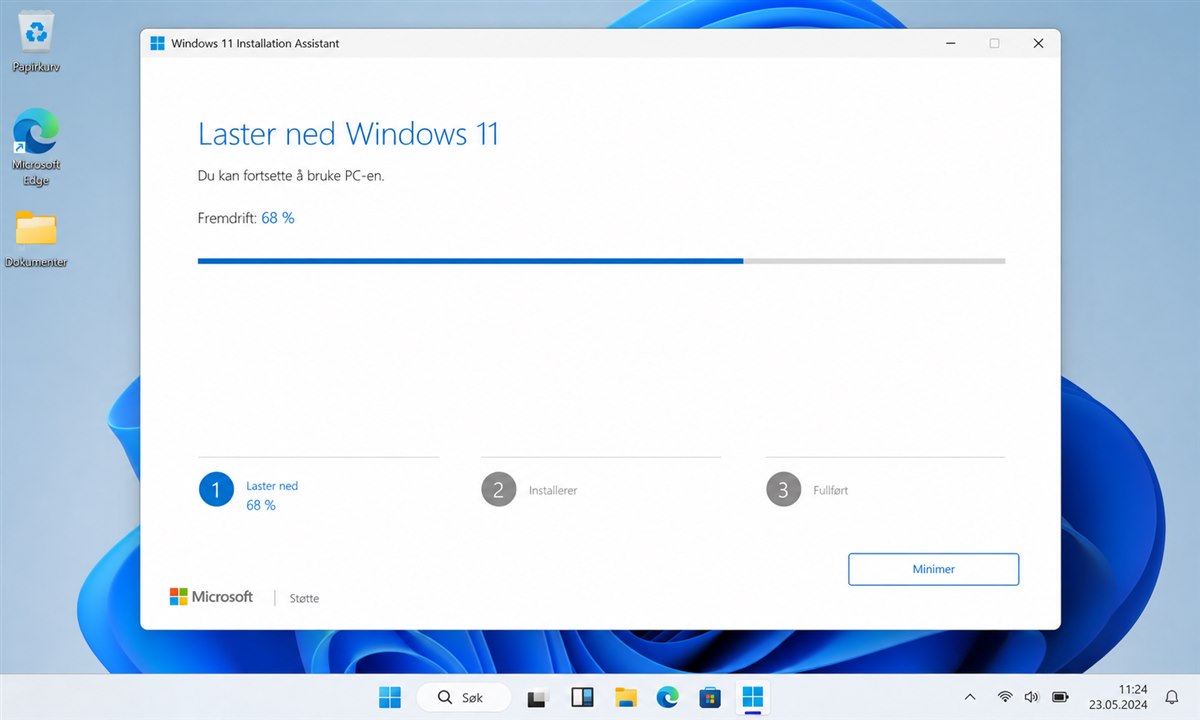This screenshot has width=1200, height=720.
Task: Click the Minimer button
Action: pyautogui.click(x=933, y=569)
